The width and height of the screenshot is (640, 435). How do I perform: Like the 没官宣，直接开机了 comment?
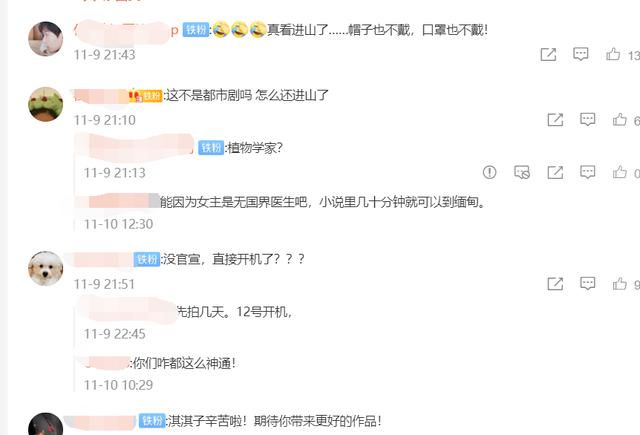pyautogui.click(x=620, y=284)
